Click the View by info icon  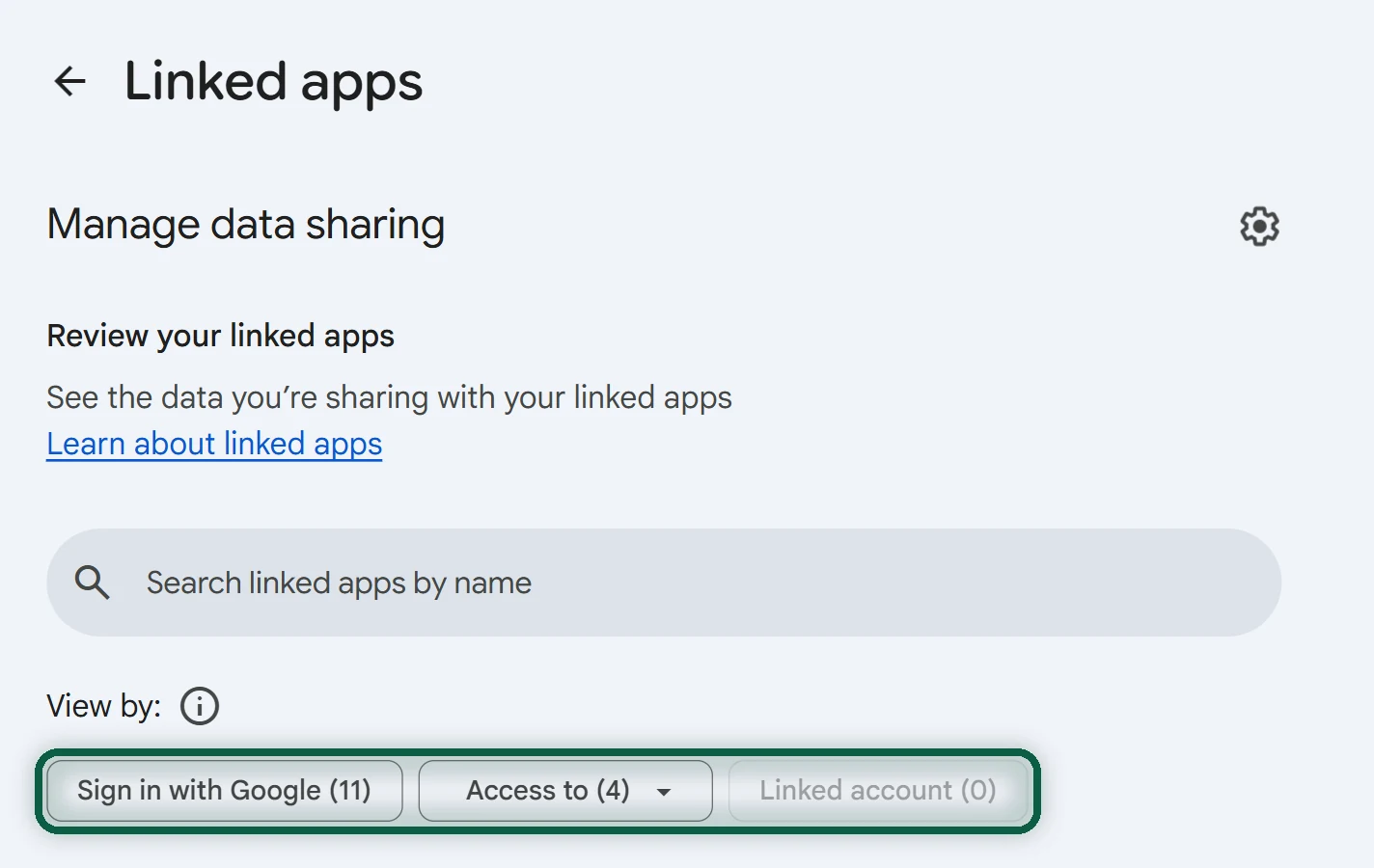click(x=200, y=706)
